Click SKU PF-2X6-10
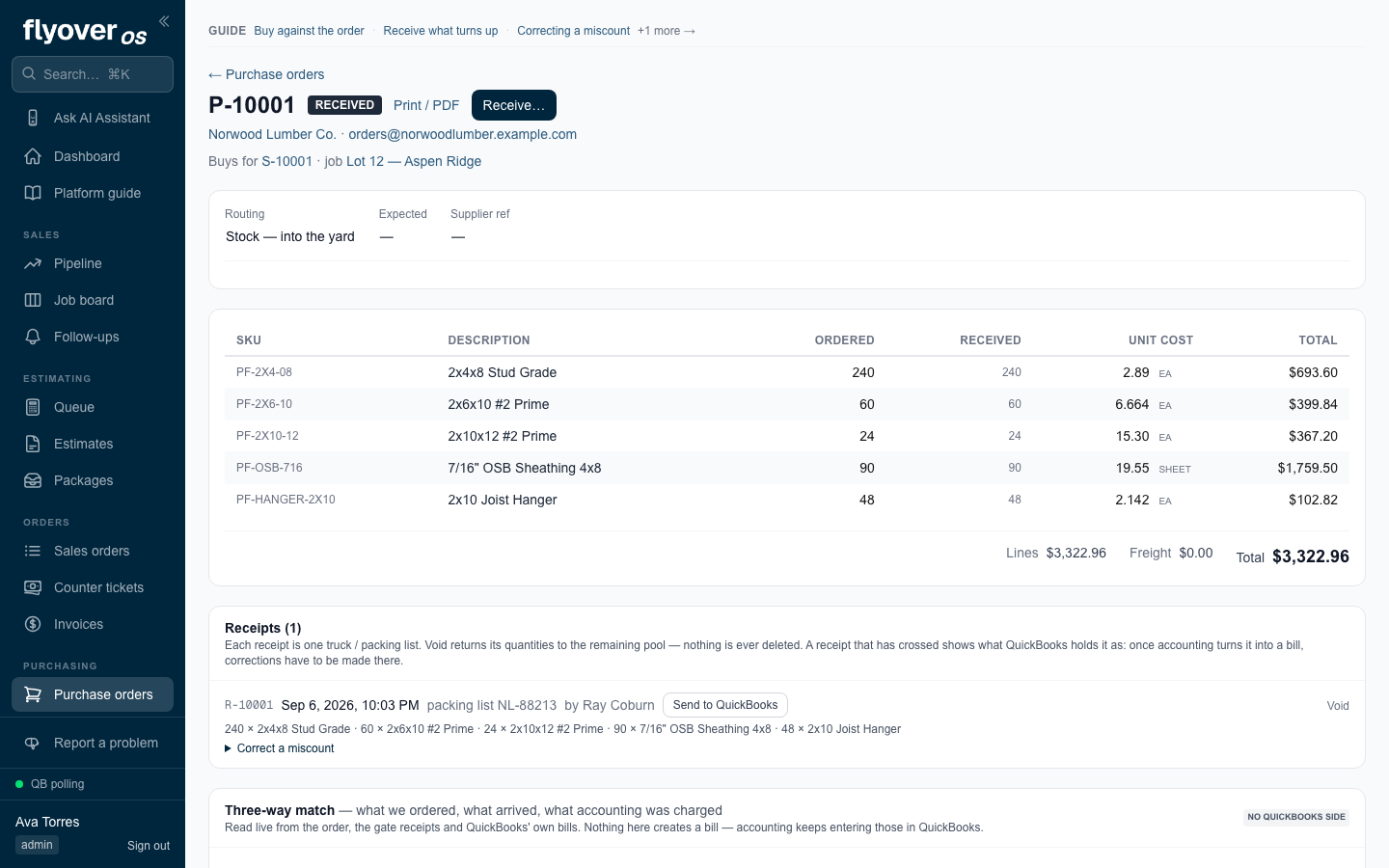 (x=264, y=404)
